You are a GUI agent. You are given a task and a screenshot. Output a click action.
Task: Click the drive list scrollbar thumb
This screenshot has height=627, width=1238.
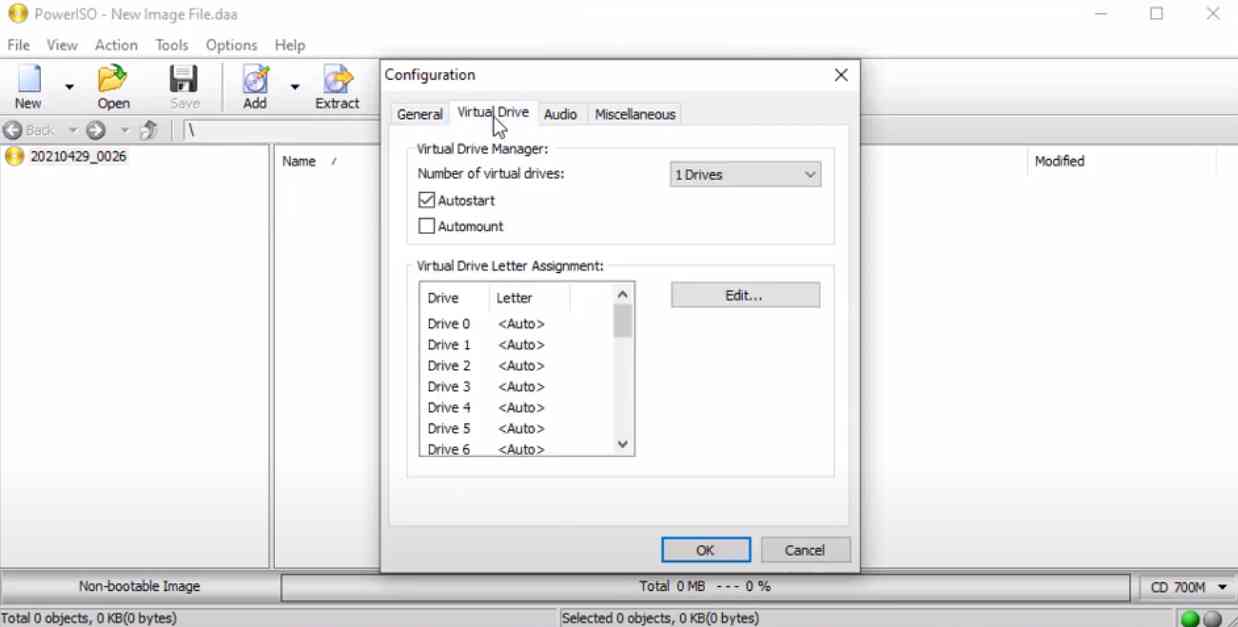623,321
